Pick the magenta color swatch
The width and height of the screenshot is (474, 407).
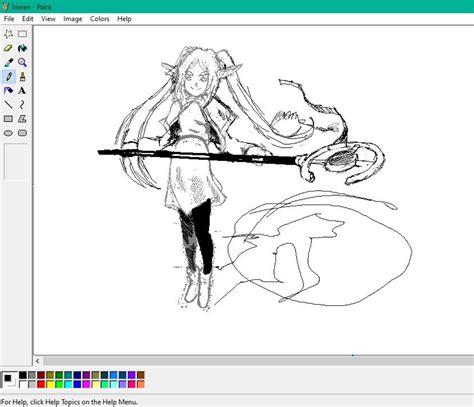(86, 384)
